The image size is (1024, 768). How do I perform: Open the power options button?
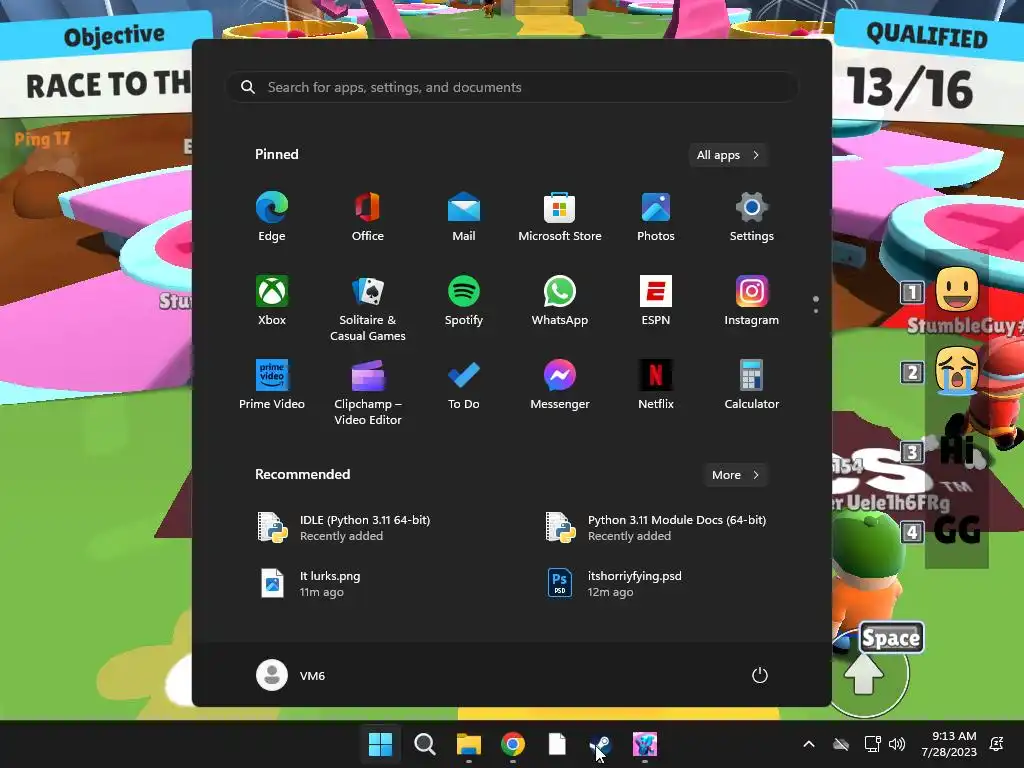click(760, 675)
